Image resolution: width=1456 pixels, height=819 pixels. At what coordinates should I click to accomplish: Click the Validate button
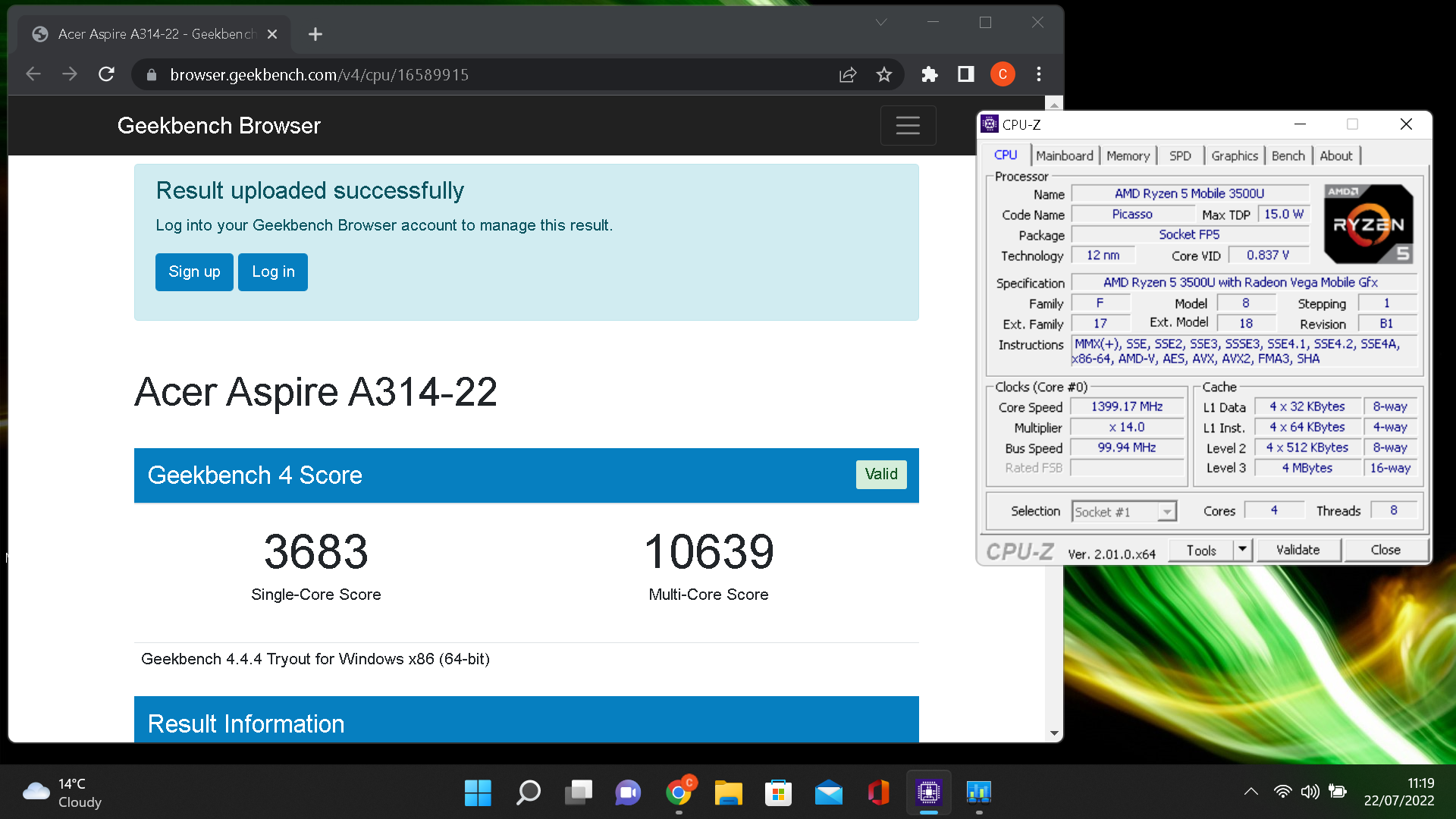1298,550
